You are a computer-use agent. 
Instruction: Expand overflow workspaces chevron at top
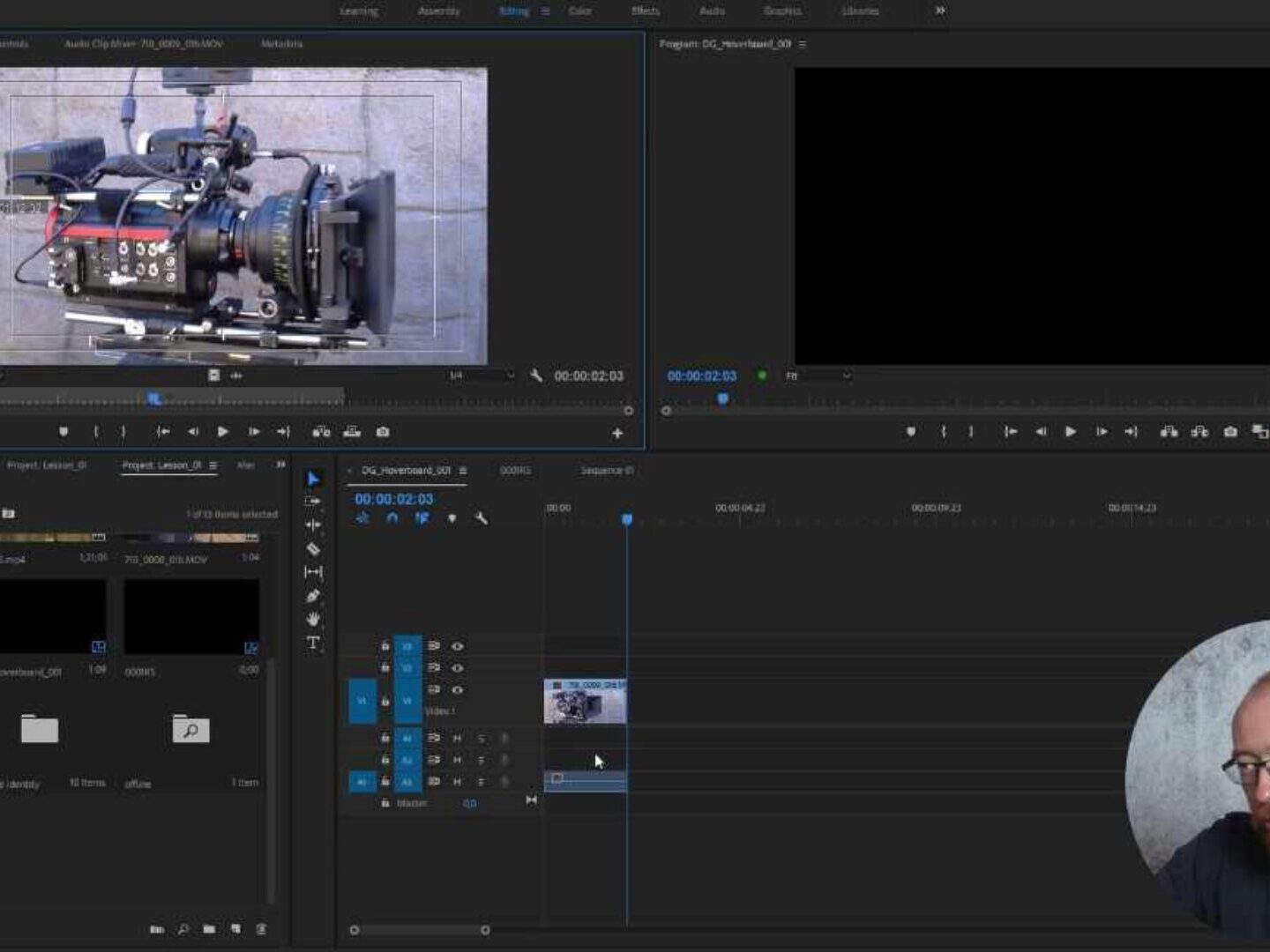pos(940,11)
